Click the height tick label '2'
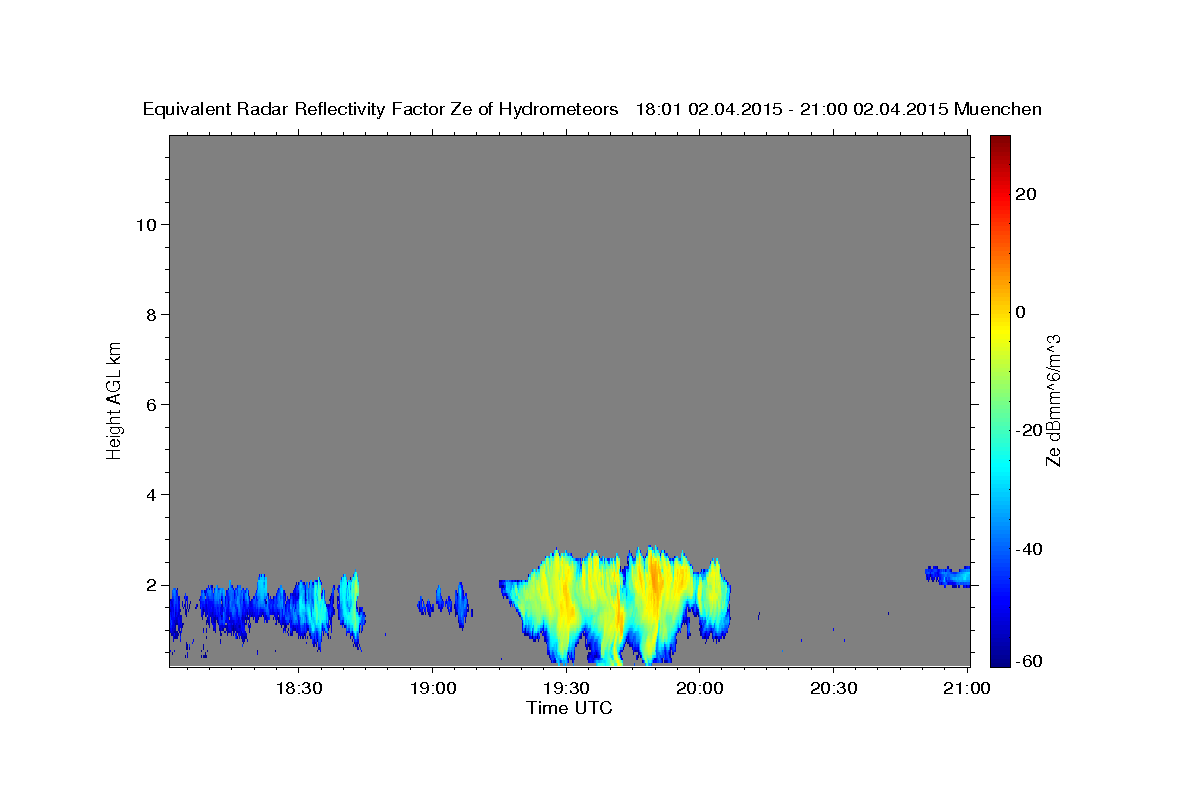The width and height of the screenshot is (1200, 800). click(x=152, y=585)
